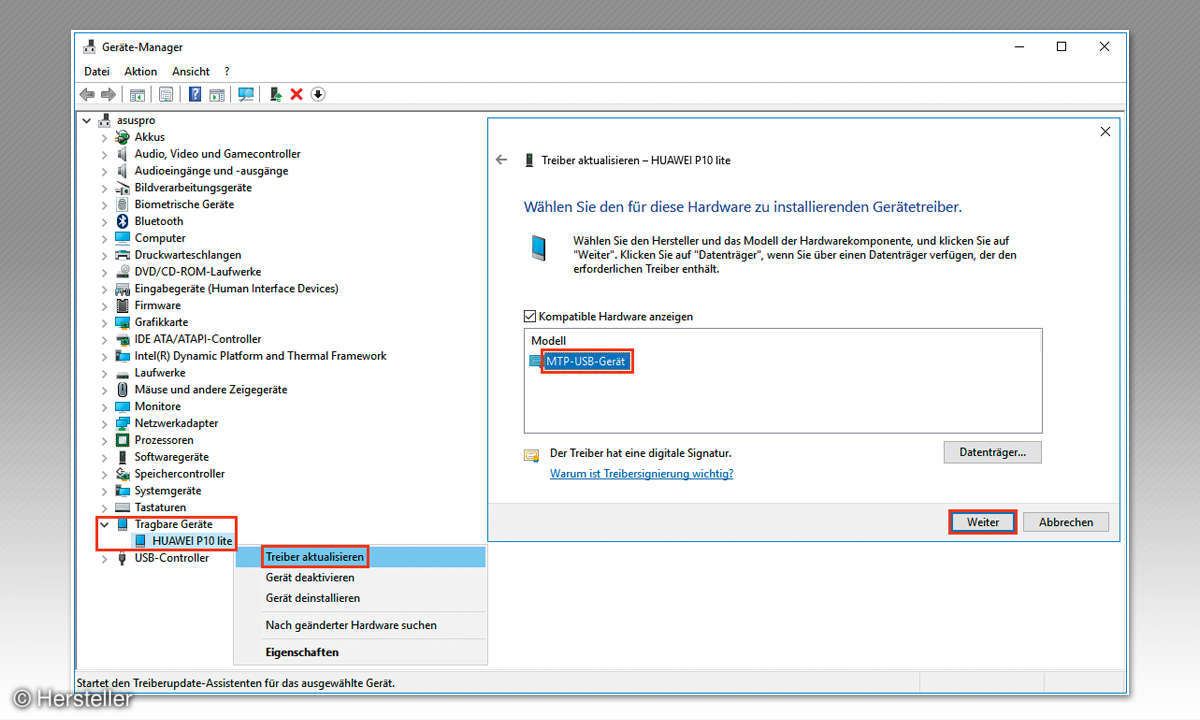Click the Druckwarteschlangen printer icon
The height and width of the screenshot is (720, 1200).
(122, 255)
